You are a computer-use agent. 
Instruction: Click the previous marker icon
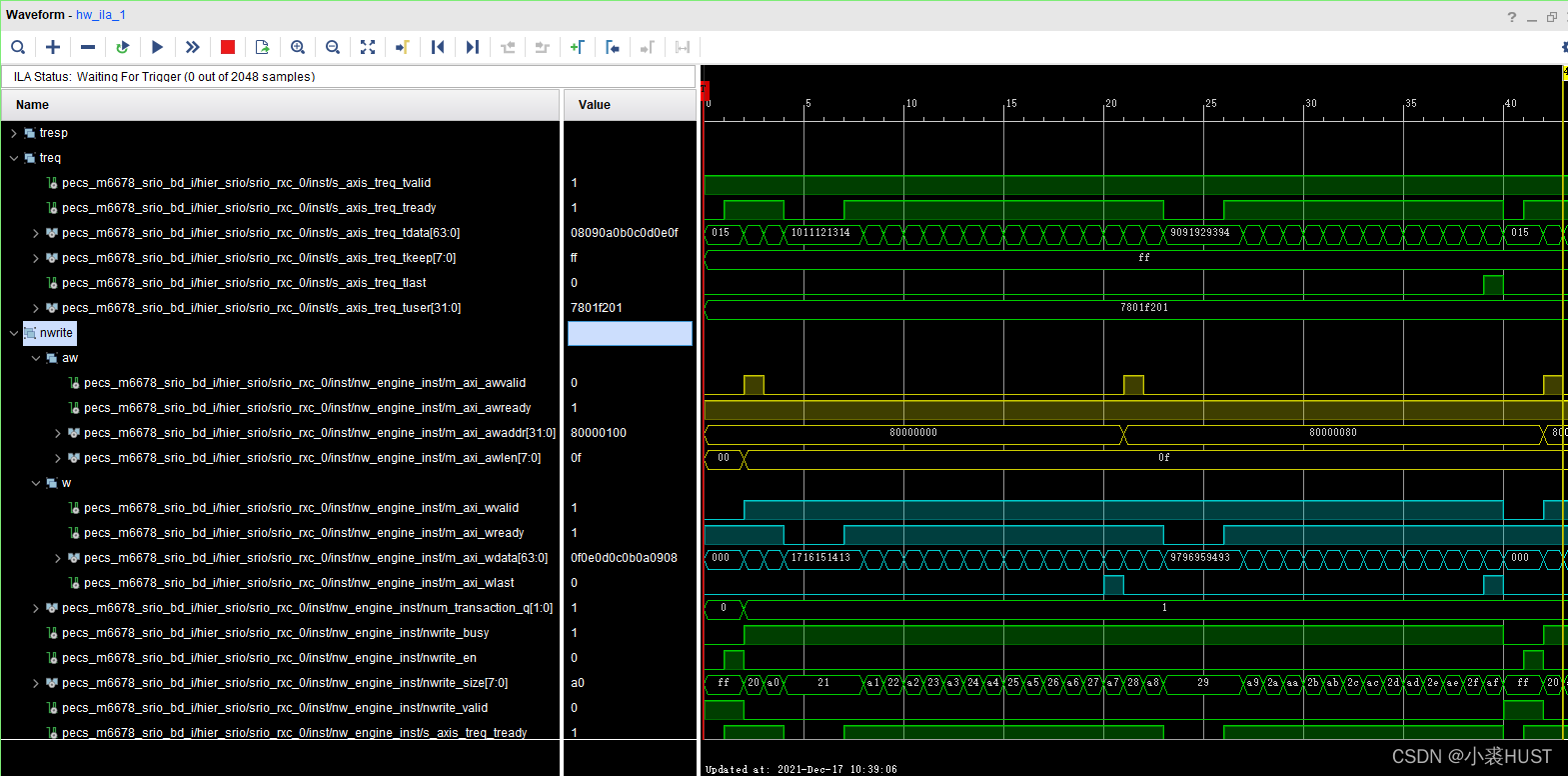pos(613,47)
